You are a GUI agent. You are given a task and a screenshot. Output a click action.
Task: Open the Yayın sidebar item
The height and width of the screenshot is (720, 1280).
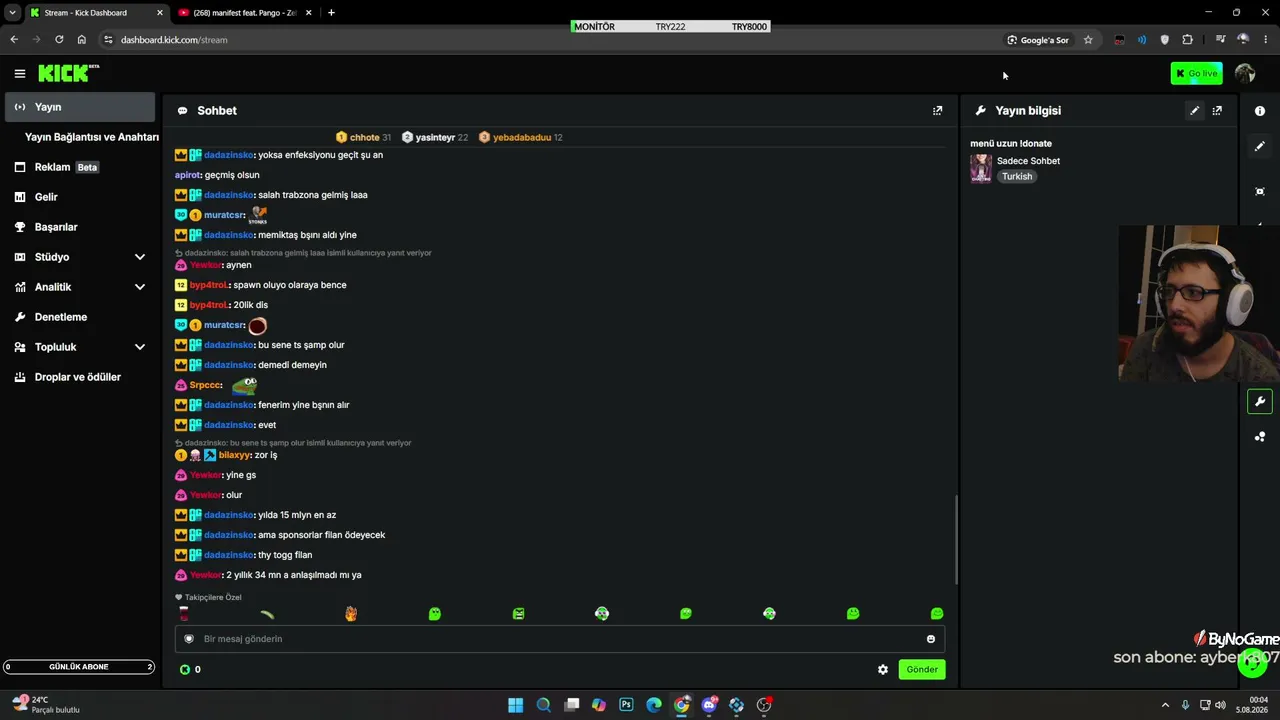coord(80,107)
